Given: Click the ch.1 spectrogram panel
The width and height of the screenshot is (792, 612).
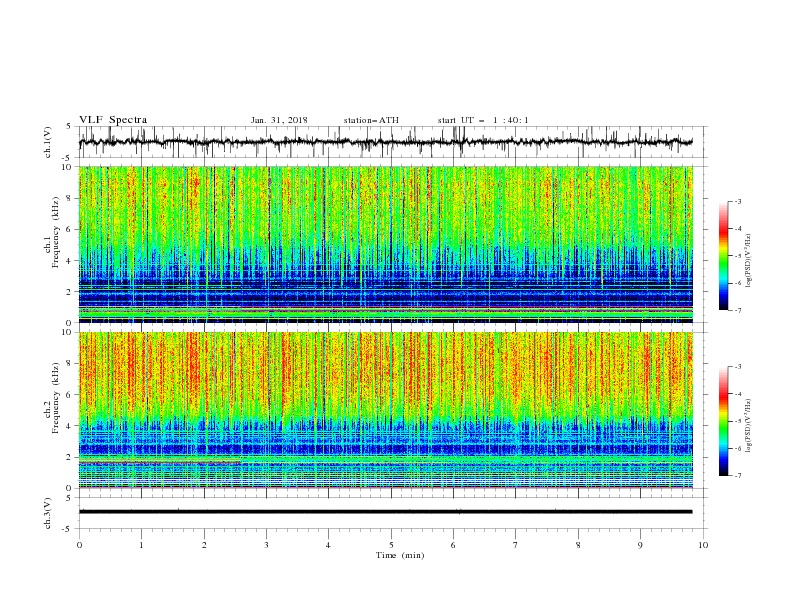Looking at the screenshot, I should (386, 244).
